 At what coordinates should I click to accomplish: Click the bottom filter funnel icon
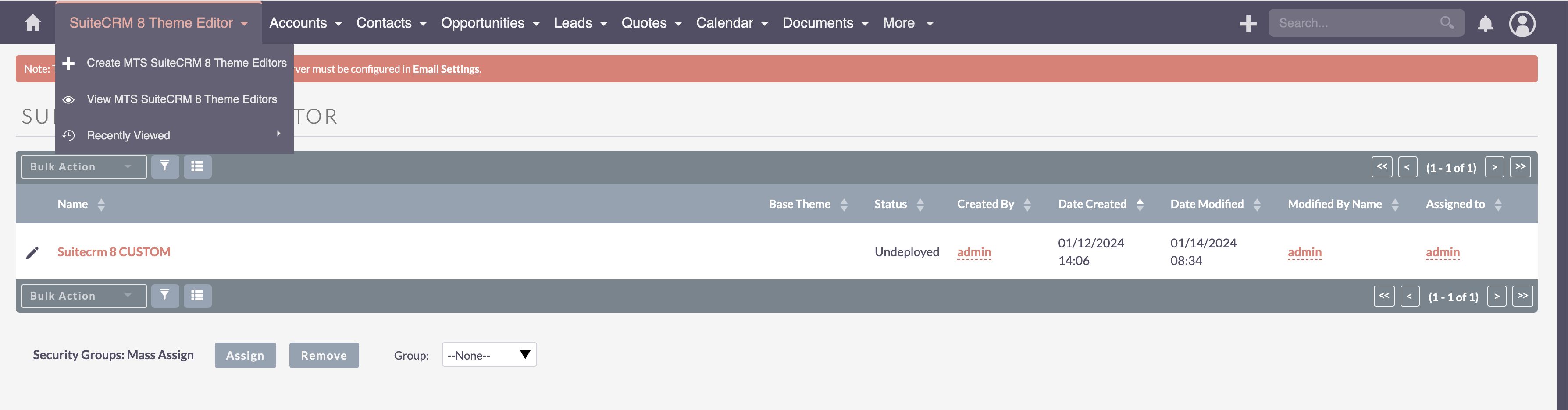pyautogui.click(x=165, y=296)
